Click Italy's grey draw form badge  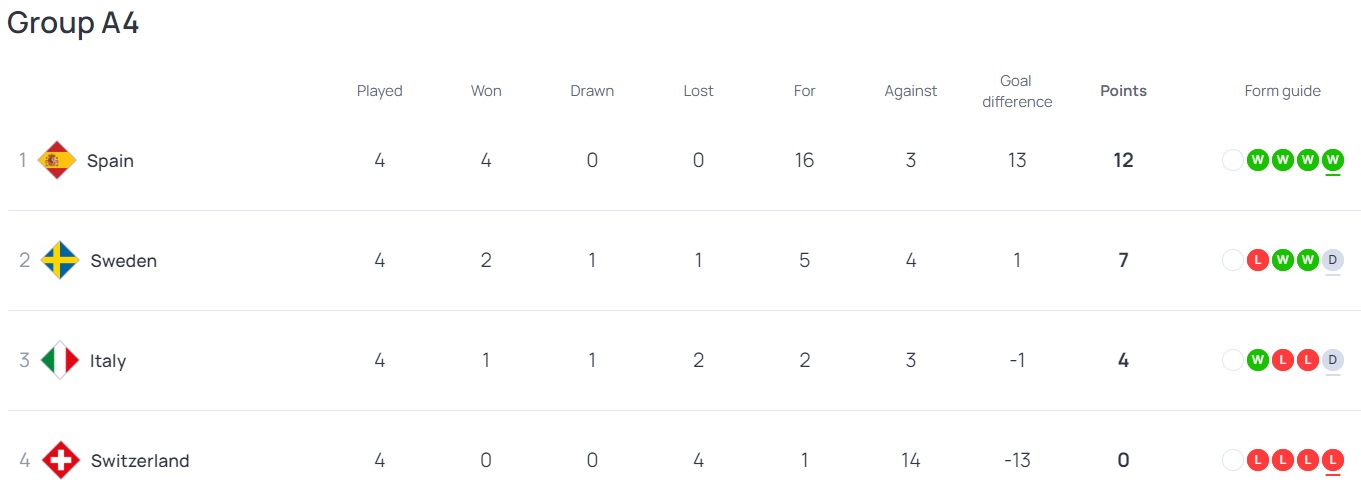pyautogui.click(x=1332, y=360)
